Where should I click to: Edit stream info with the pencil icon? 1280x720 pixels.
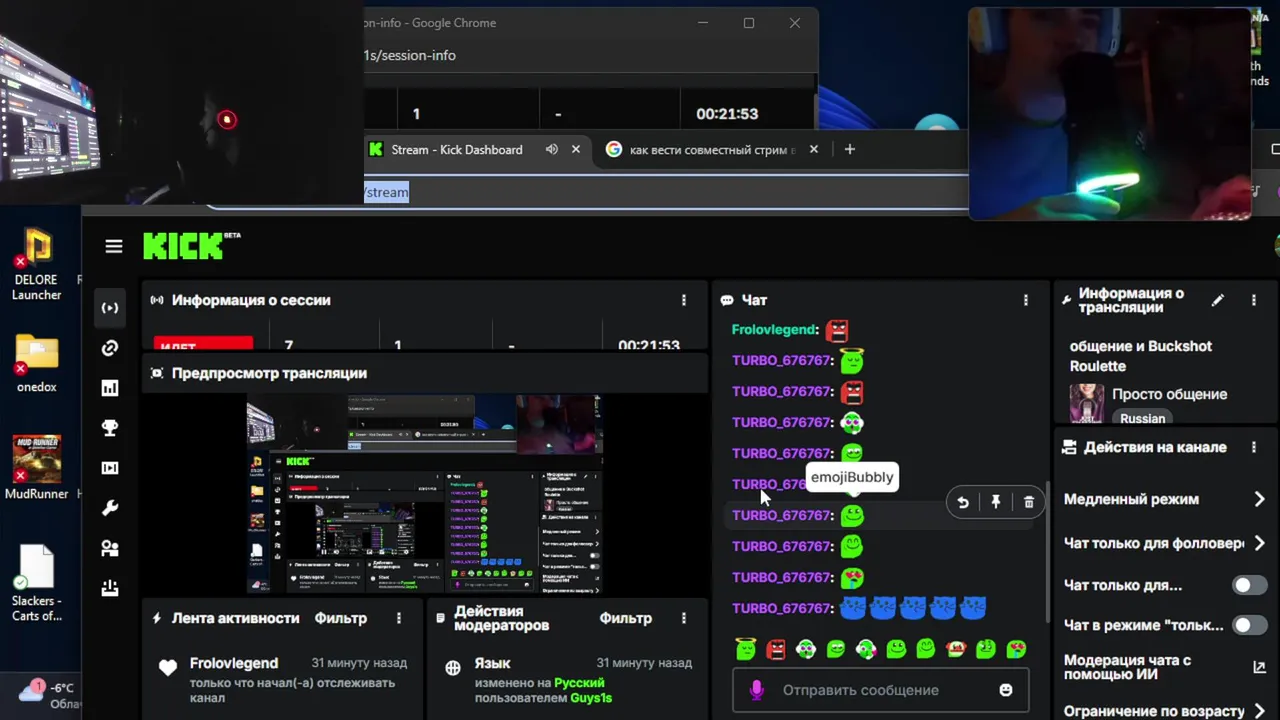[x=1218, y=300]
